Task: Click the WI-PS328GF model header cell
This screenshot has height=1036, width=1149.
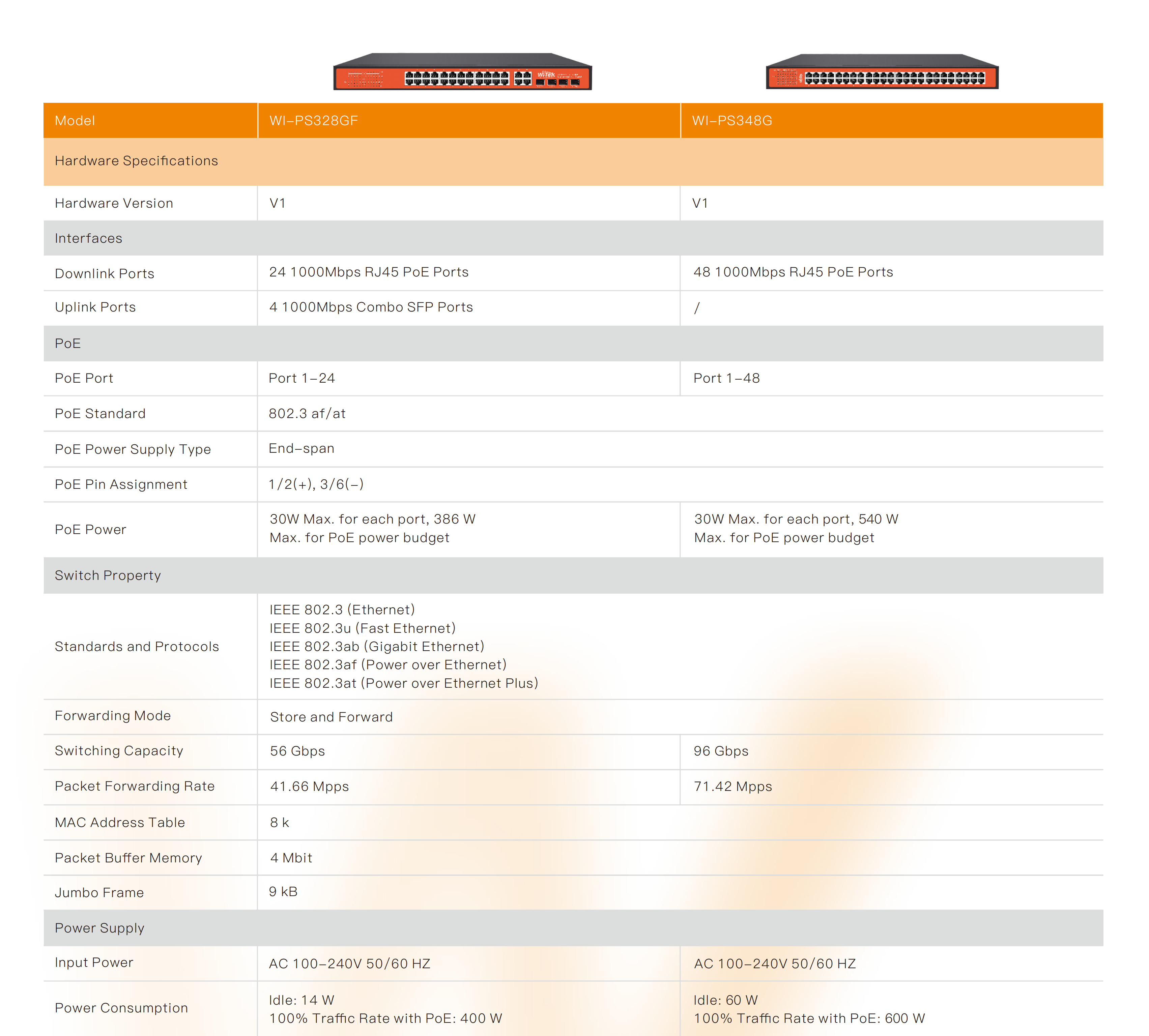Action: pos(314,121)
